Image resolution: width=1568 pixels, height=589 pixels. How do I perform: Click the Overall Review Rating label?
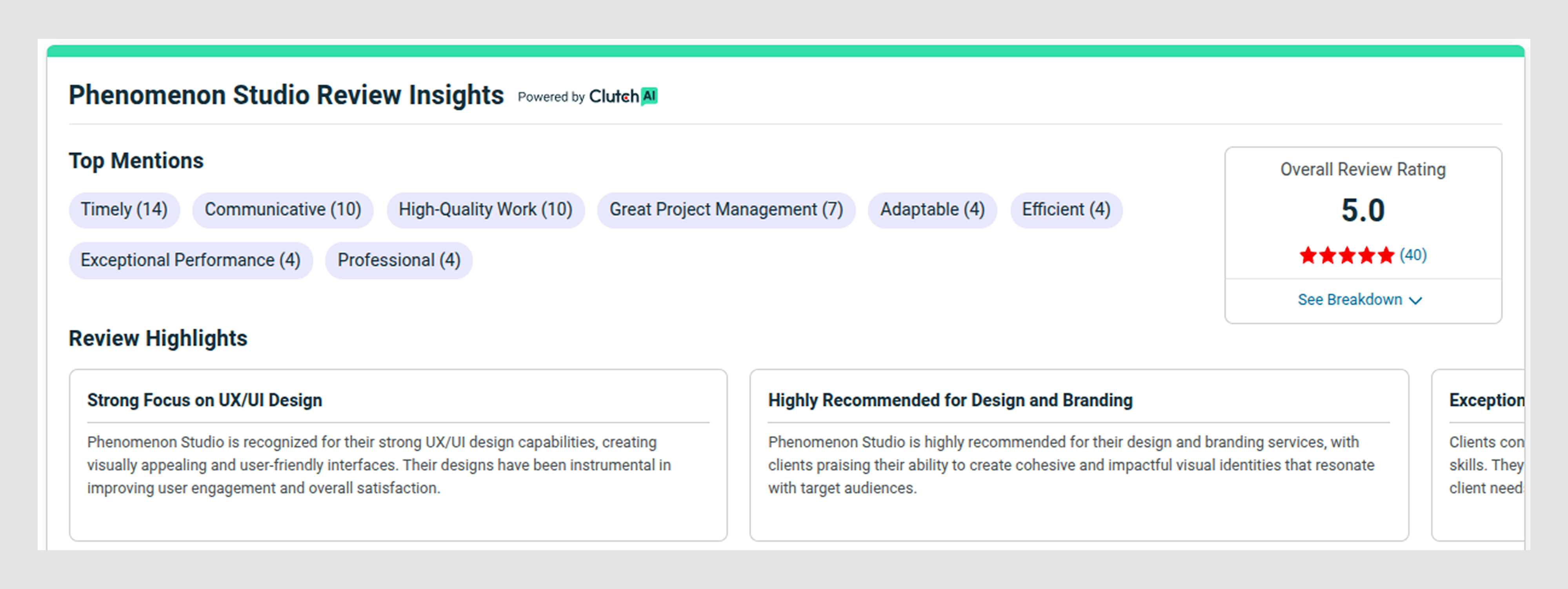[x=1363, y=169]
